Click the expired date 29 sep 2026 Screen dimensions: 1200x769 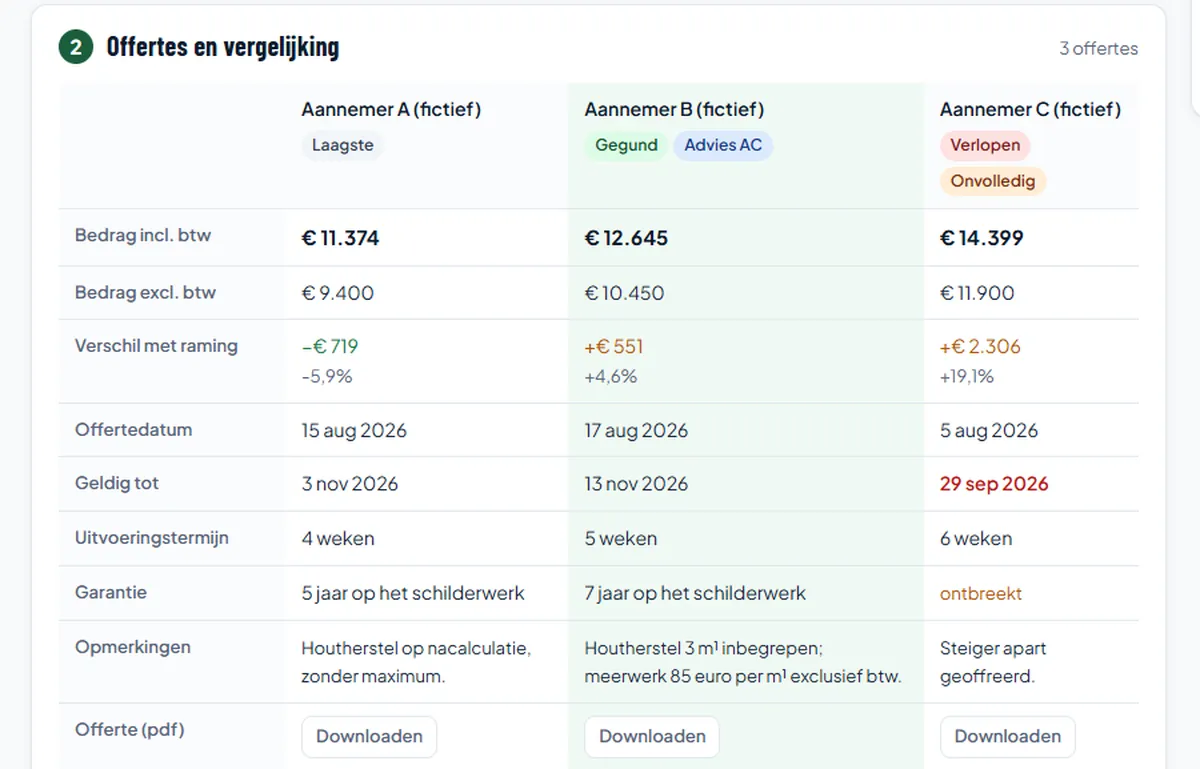click(x=994, y=484)
